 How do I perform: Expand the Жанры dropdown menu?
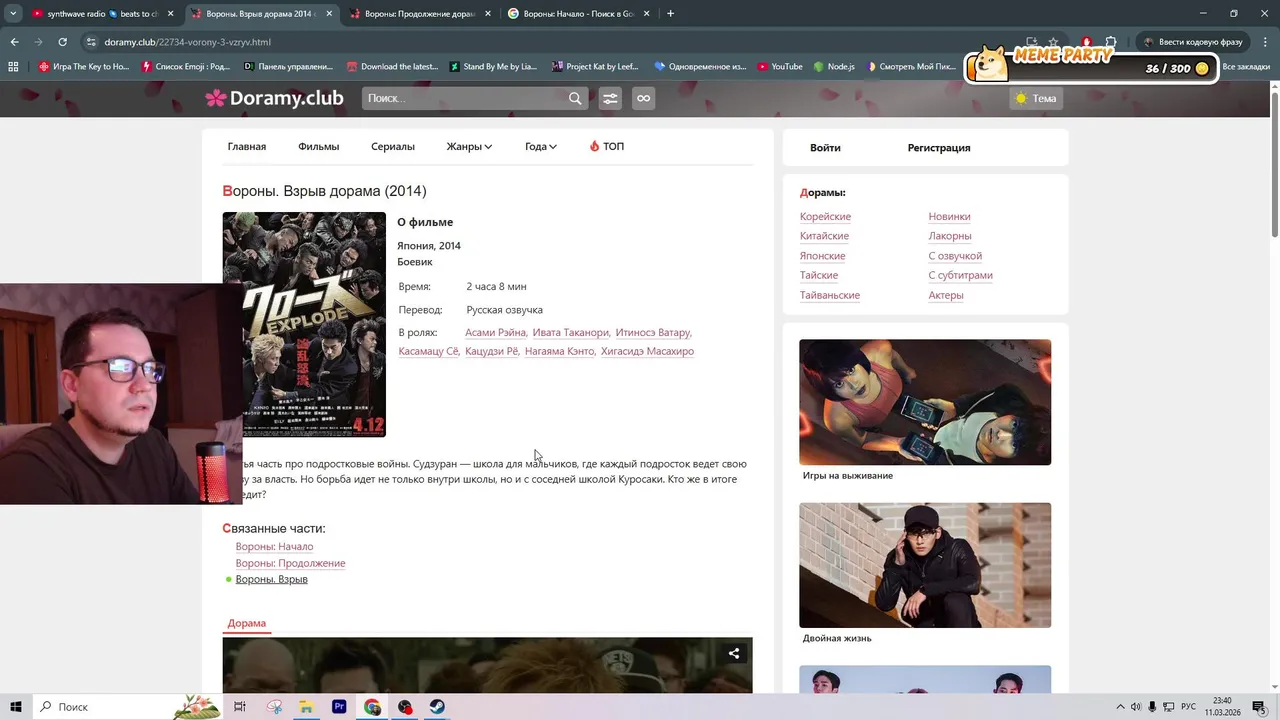(x=469, y=146)
